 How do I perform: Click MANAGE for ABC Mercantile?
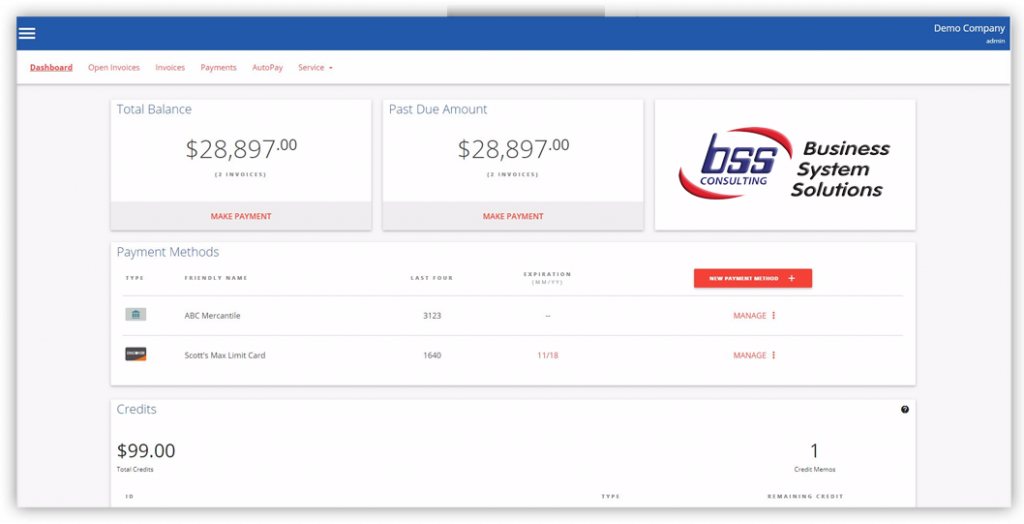[x=749, y=316]
